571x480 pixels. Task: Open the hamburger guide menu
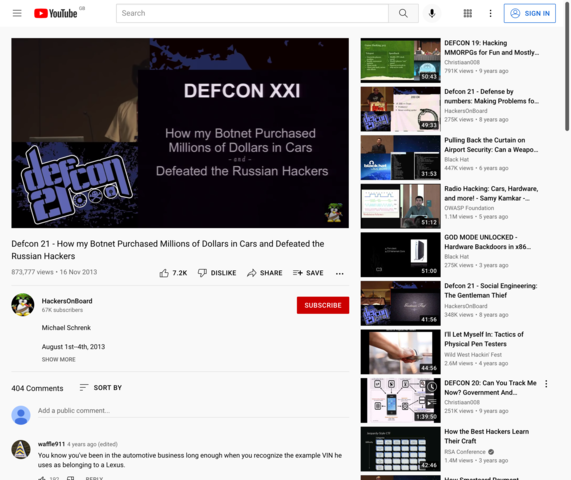coord(17,13)
